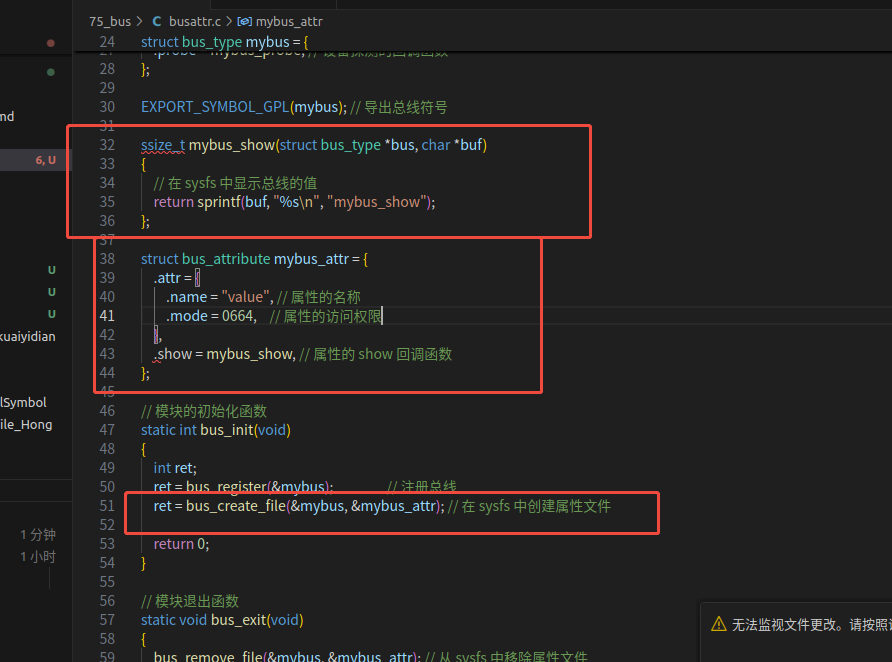Click 'int ret;' on line 49
Image resolution: width=892 pixels, height=662 pixels.
coord(175,468)
